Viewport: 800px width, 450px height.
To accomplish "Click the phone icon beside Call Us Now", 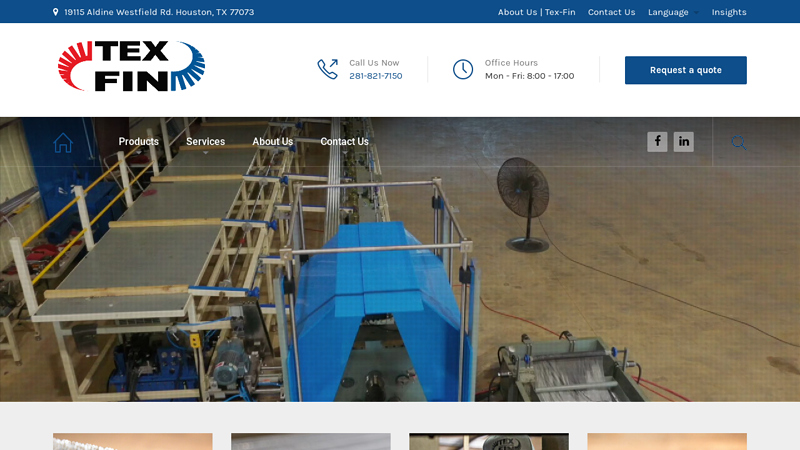I will tap(328, 69).
